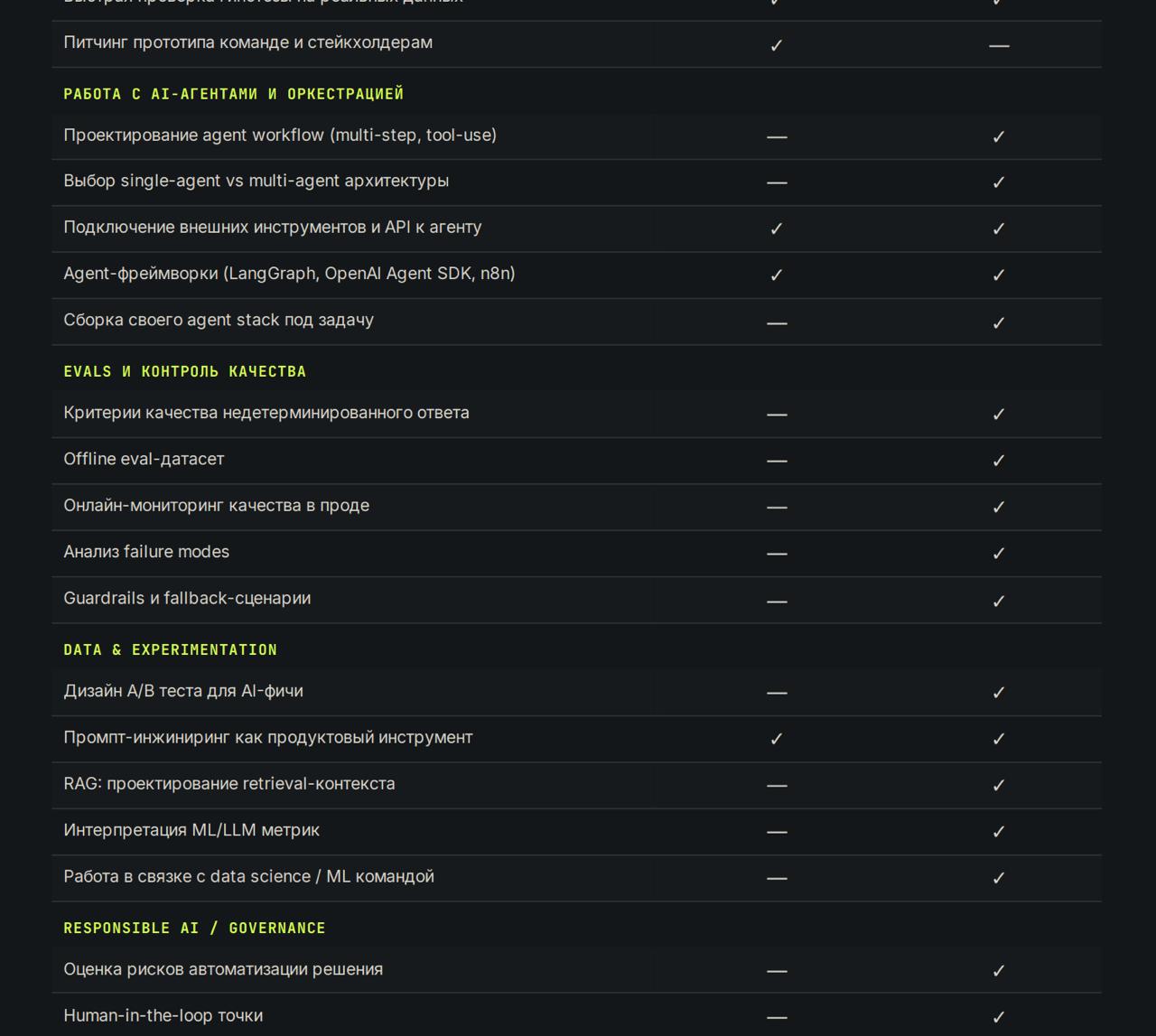
Task: Click the RESPONSIBLE AI / GOVERNANCE heading
Action: [x=195, y=929]
